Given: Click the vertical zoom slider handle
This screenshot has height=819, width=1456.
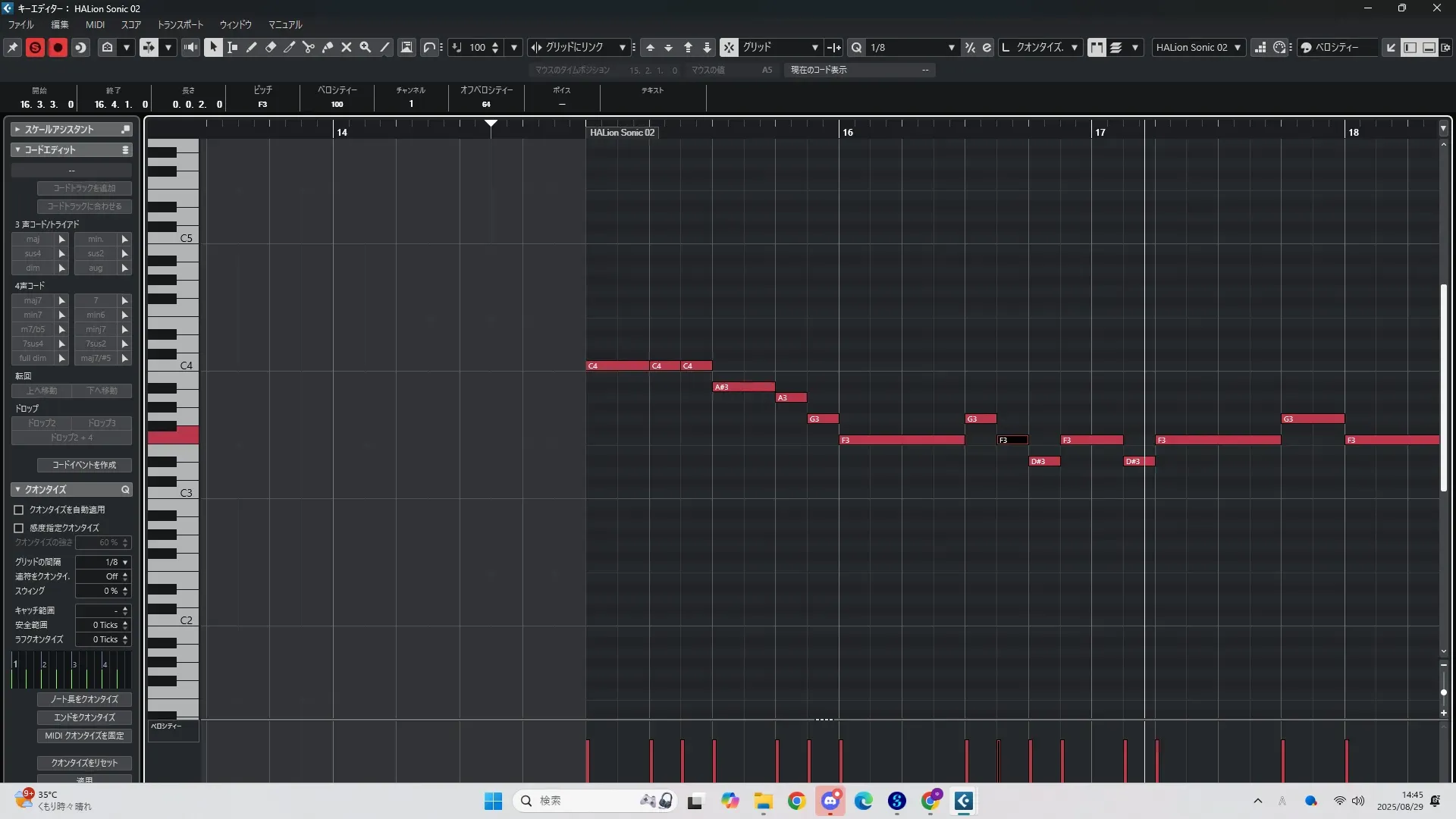Looking at the screenshot, I should pos(1443,692).
